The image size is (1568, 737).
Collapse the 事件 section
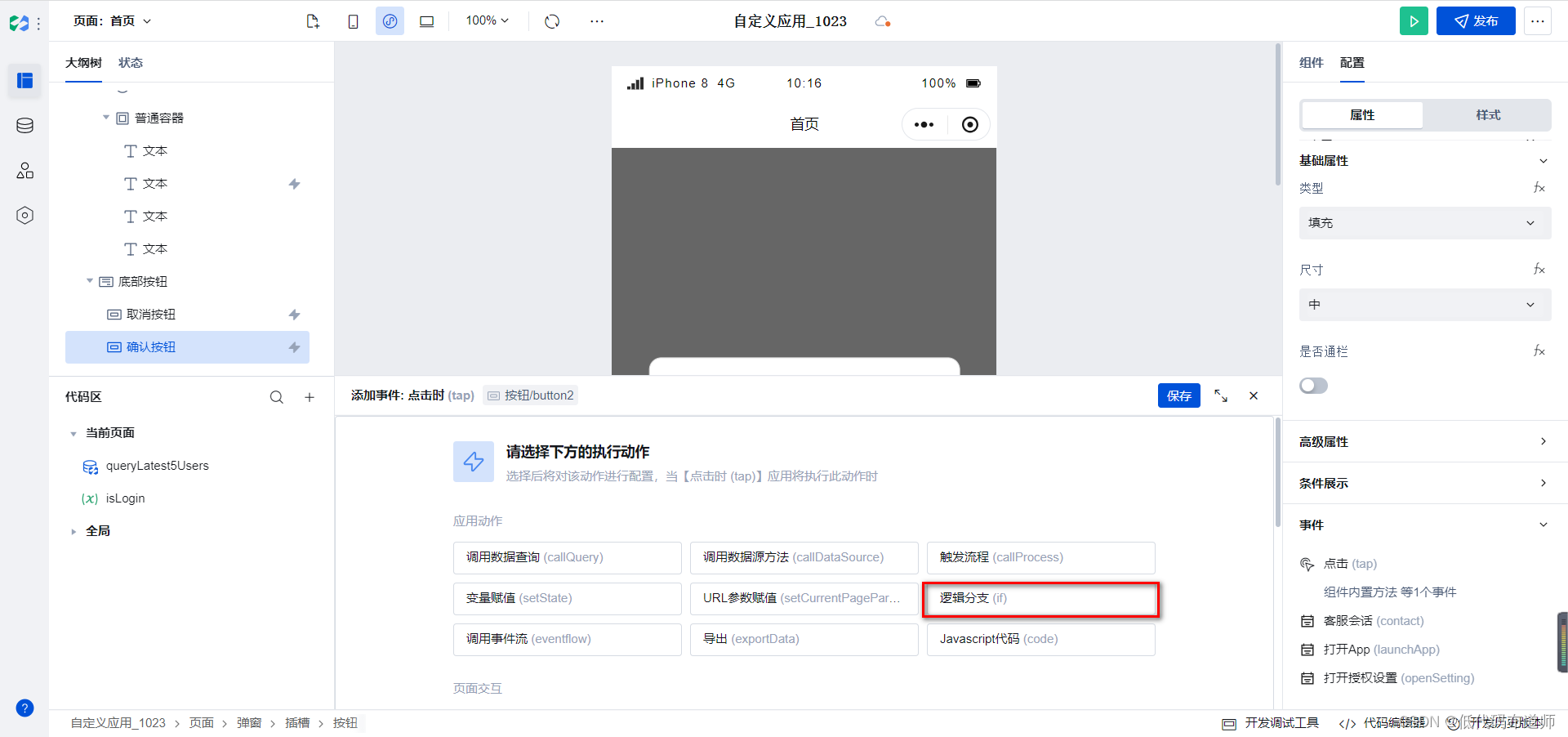pos(1543,525)
